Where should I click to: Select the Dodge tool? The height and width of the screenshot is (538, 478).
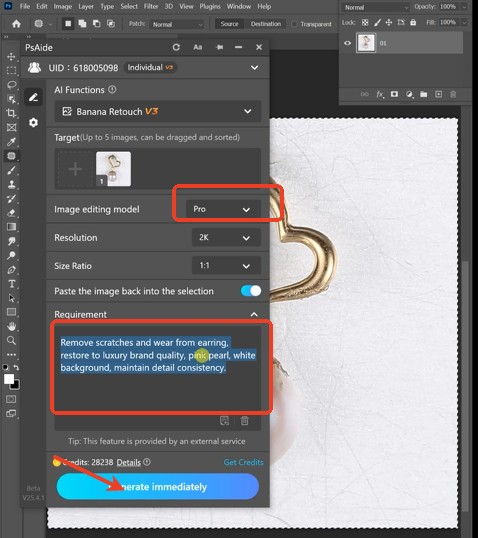[11, 255]
